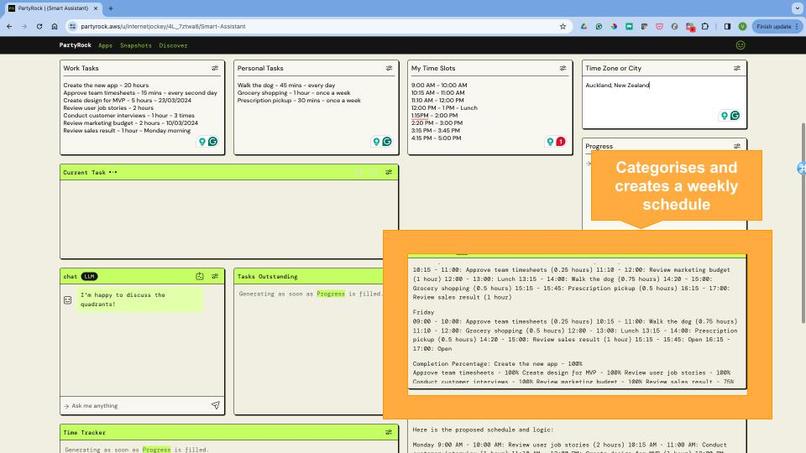Click '12:00 PM - 1 PM - Lunch' time slot
This screenshot has width=806, height=453.
[444, 108]
